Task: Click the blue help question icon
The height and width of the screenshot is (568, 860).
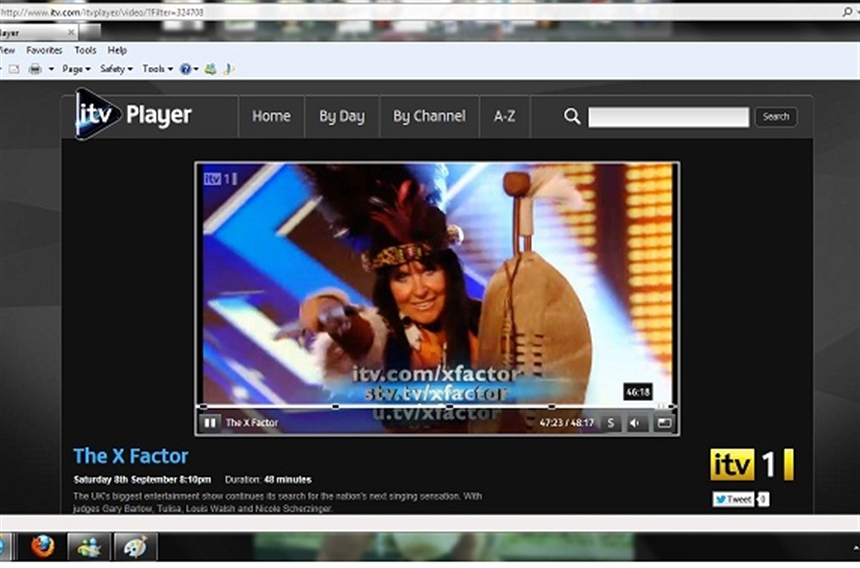Action: (x=185, y=69)
